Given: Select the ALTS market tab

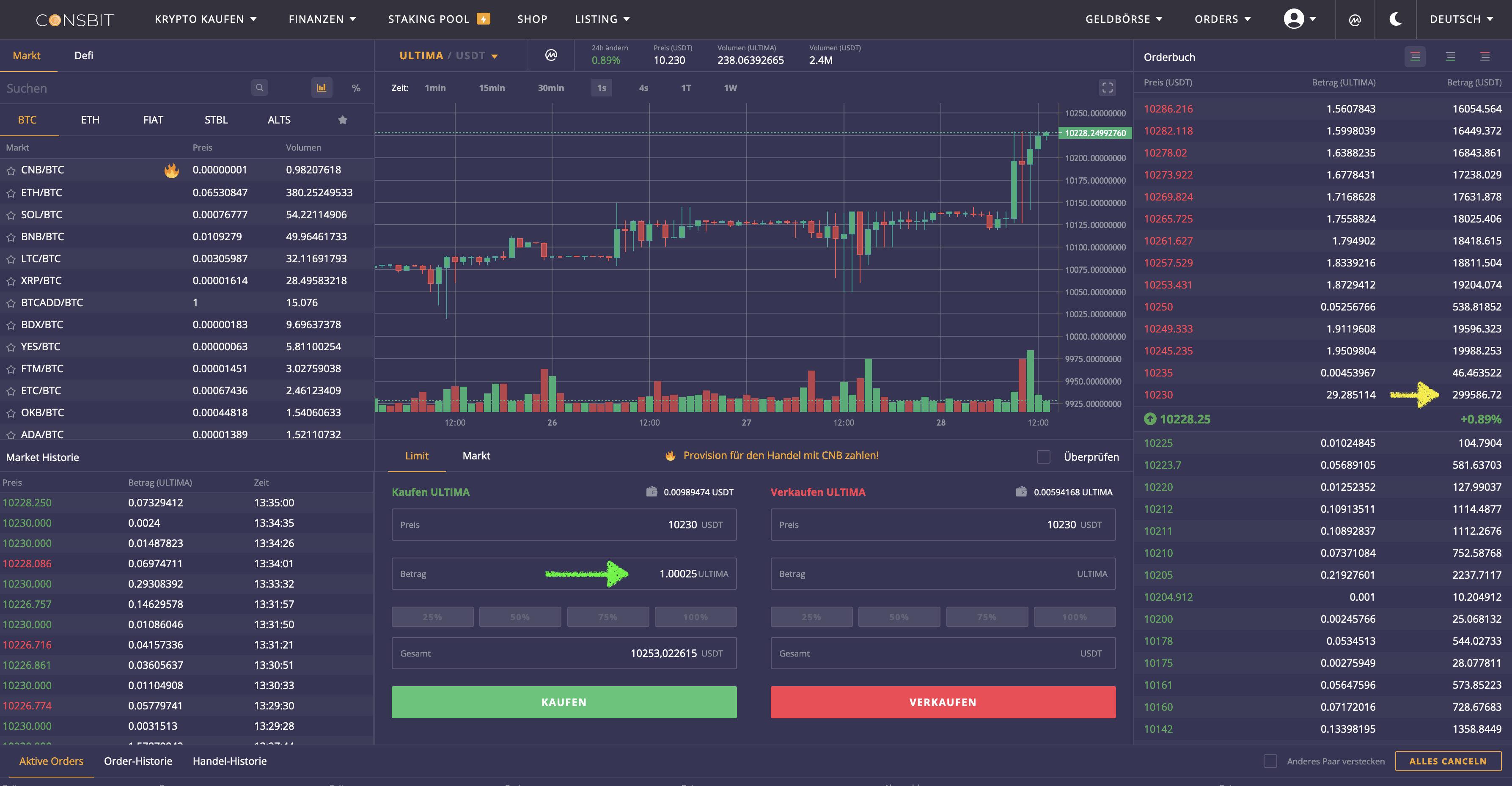Looking at the screenshot, I should click(x=279, y=120).
